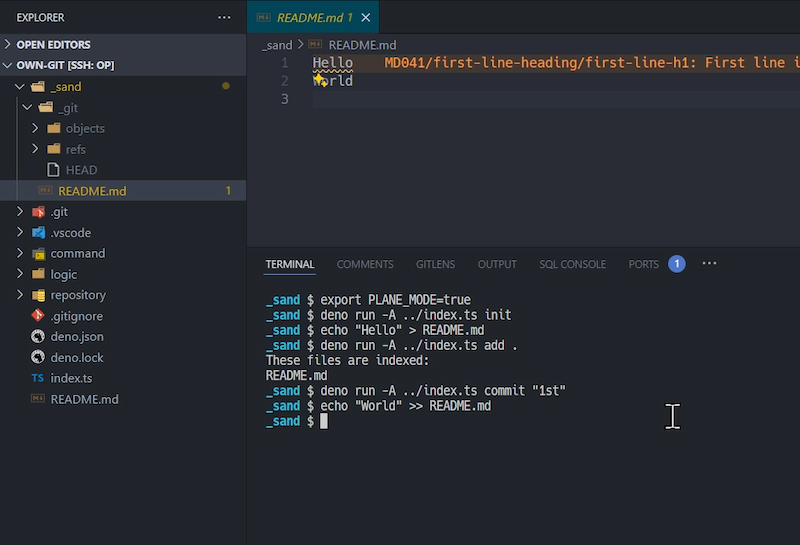
Task: Open the HEAD file in _git
Action: click(x=80, y=170)
